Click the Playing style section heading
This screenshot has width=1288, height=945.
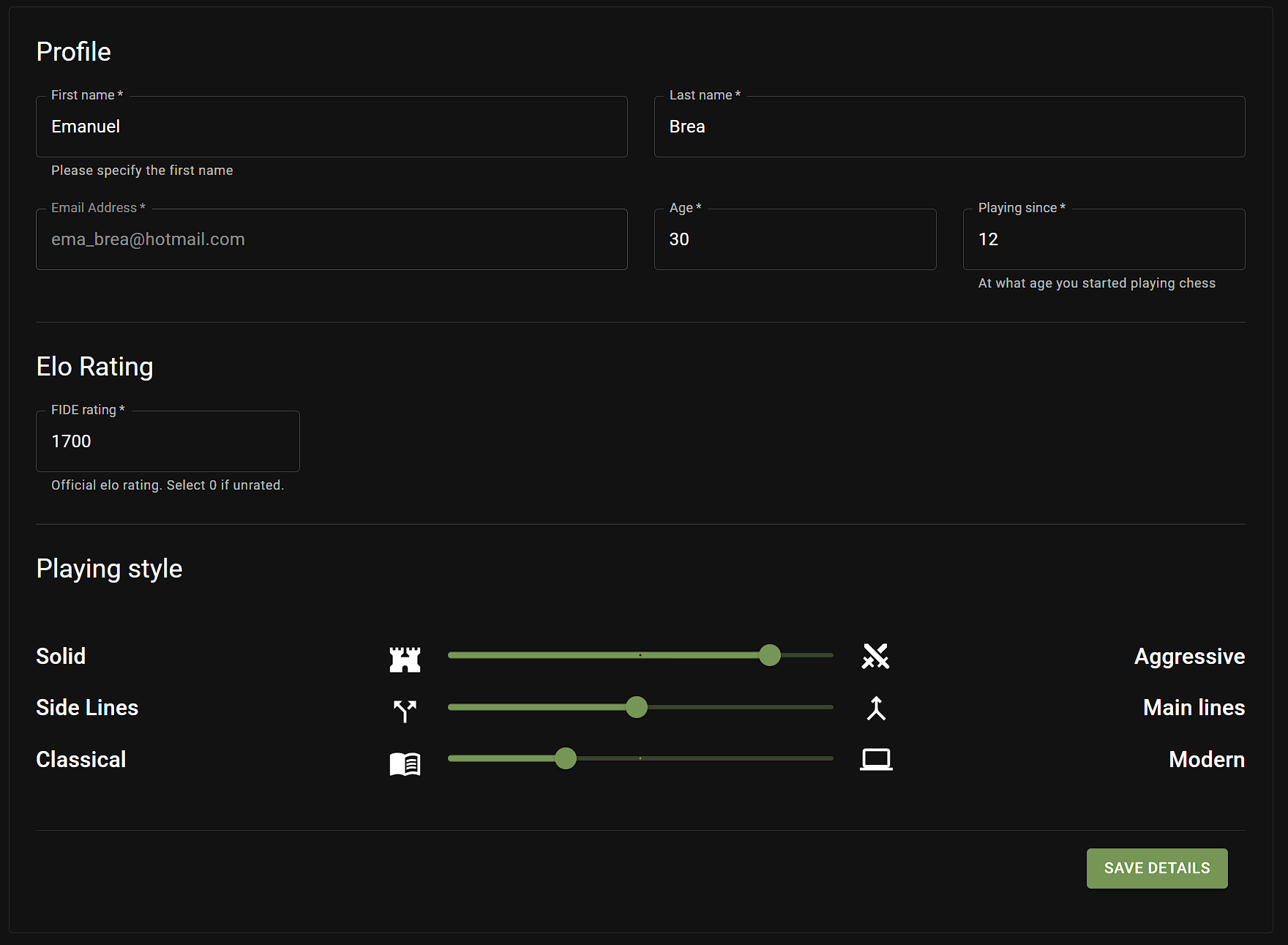coord(109,569)
